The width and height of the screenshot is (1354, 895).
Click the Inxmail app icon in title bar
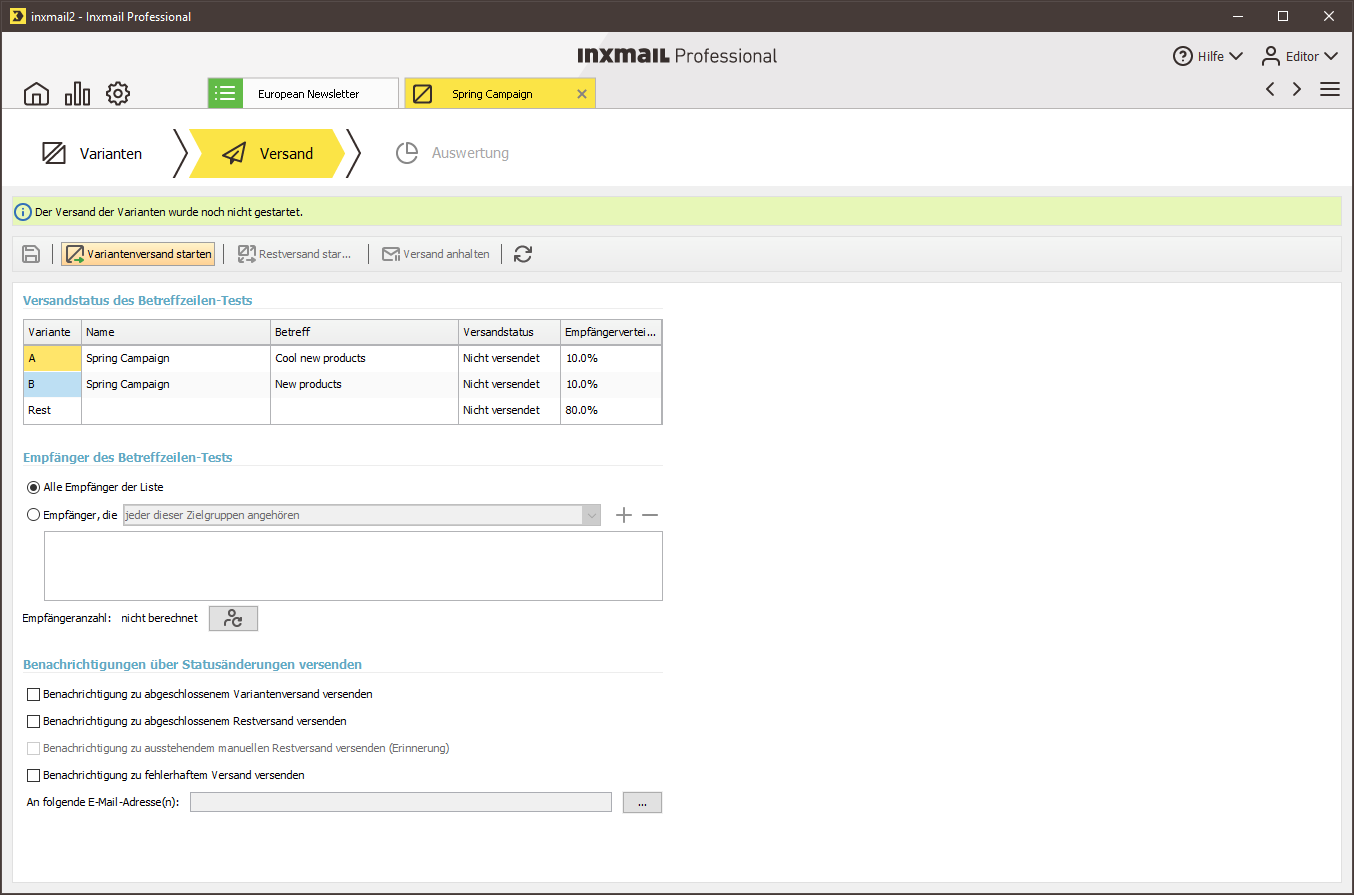pyautogui.click(x=16, y=16)
